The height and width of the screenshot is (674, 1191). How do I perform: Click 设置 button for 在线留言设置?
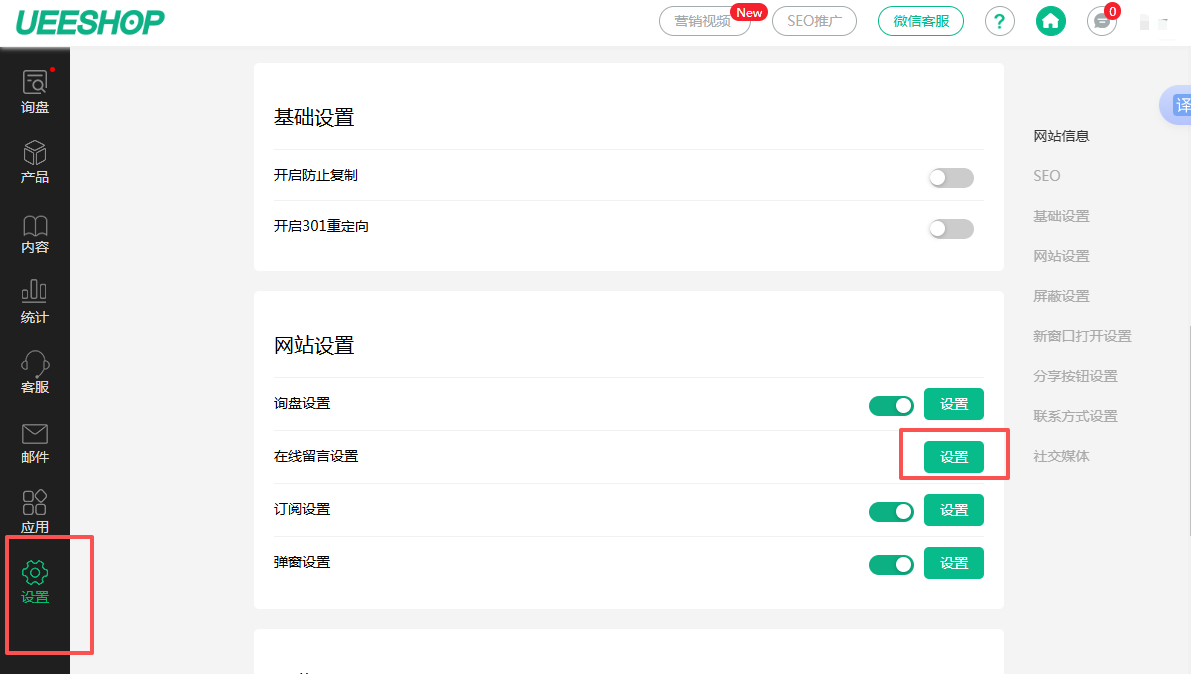(x=953, y=457)
